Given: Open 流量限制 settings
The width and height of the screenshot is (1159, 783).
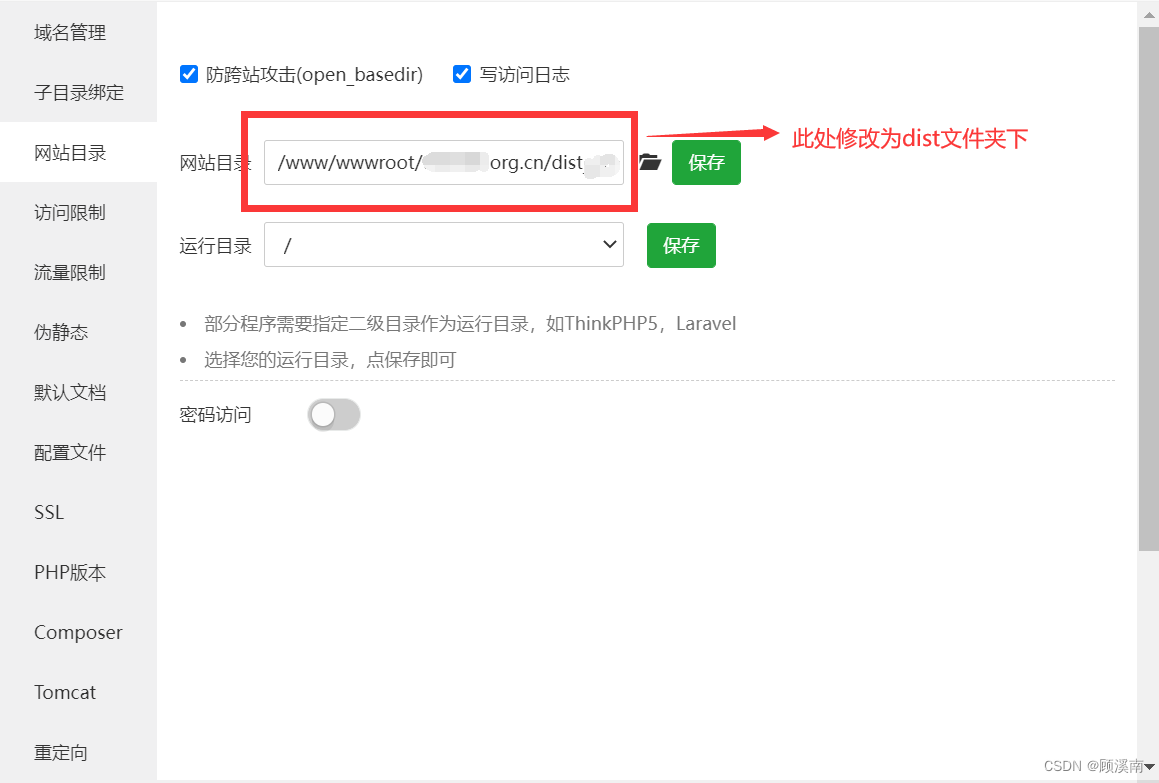Looking at the screenshot, I should pyautogui.click(x=78, y=273).
